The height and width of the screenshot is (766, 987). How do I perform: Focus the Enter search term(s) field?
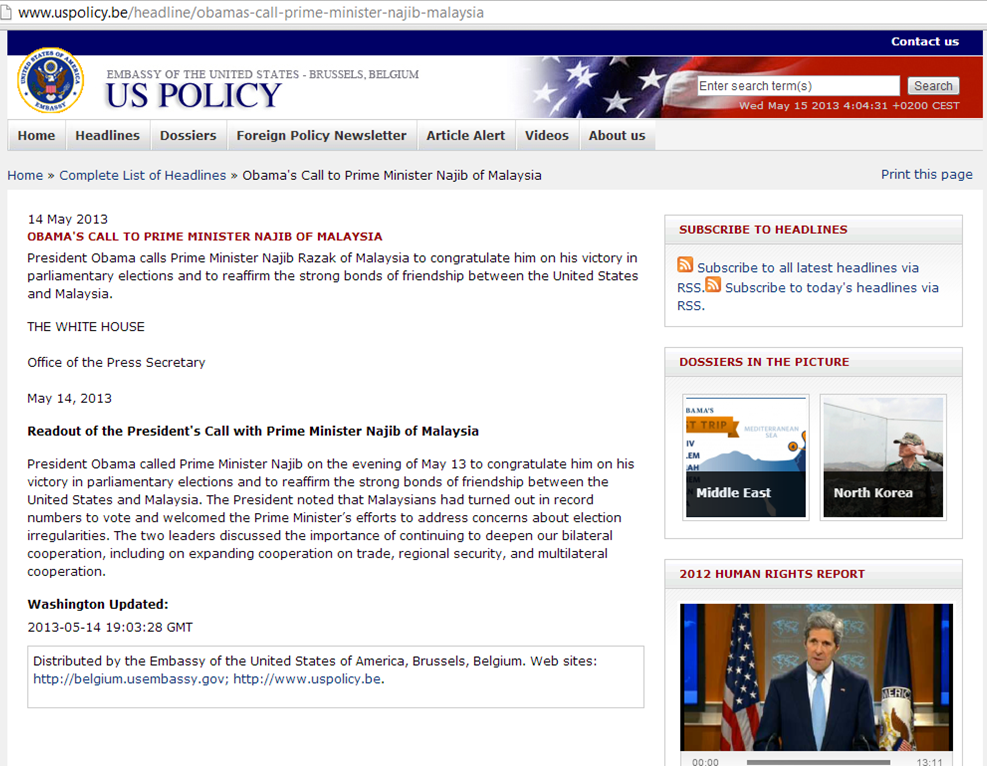pos(799,86)
